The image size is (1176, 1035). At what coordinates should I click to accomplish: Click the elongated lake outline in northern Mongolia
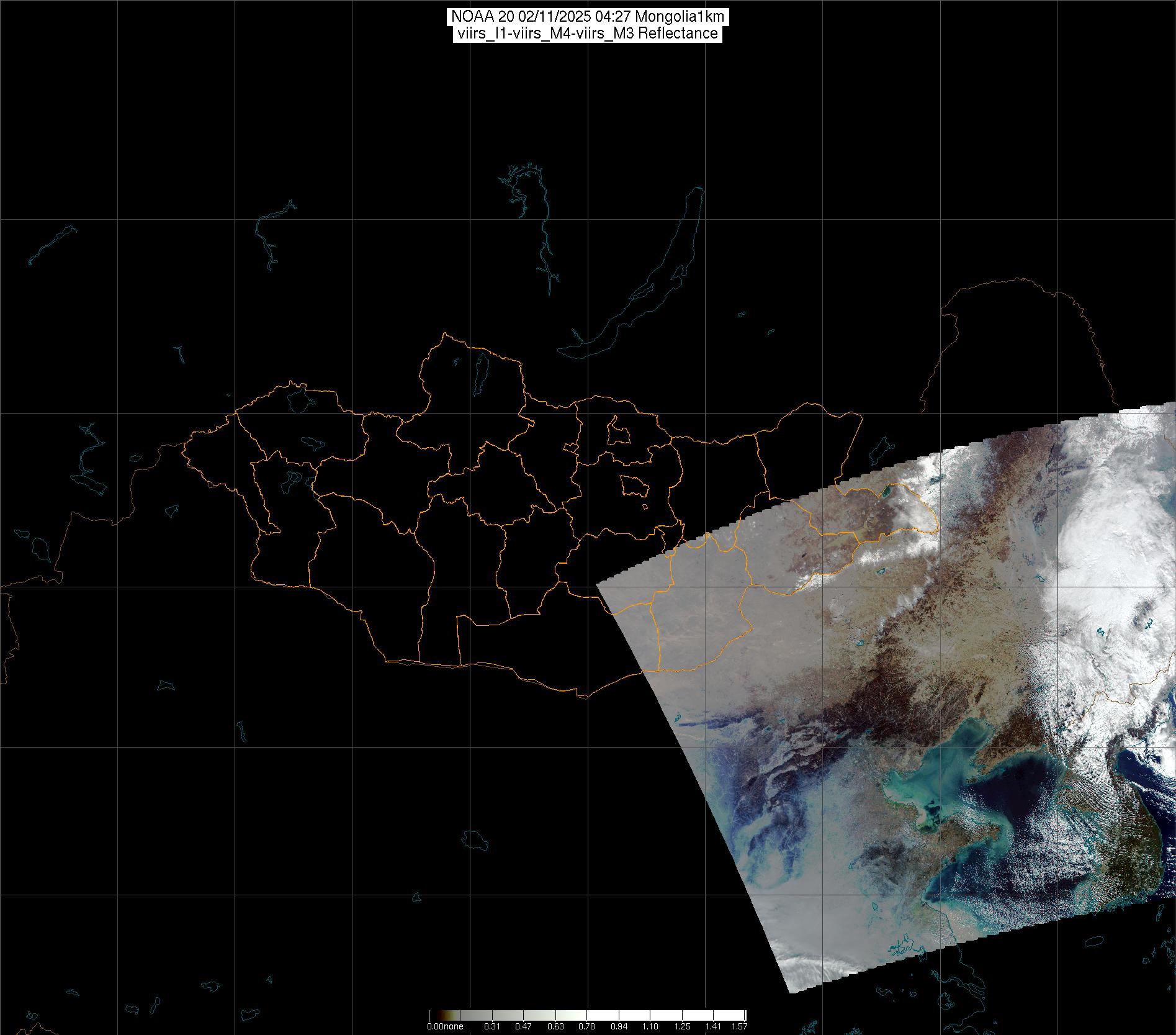(480, 374)
